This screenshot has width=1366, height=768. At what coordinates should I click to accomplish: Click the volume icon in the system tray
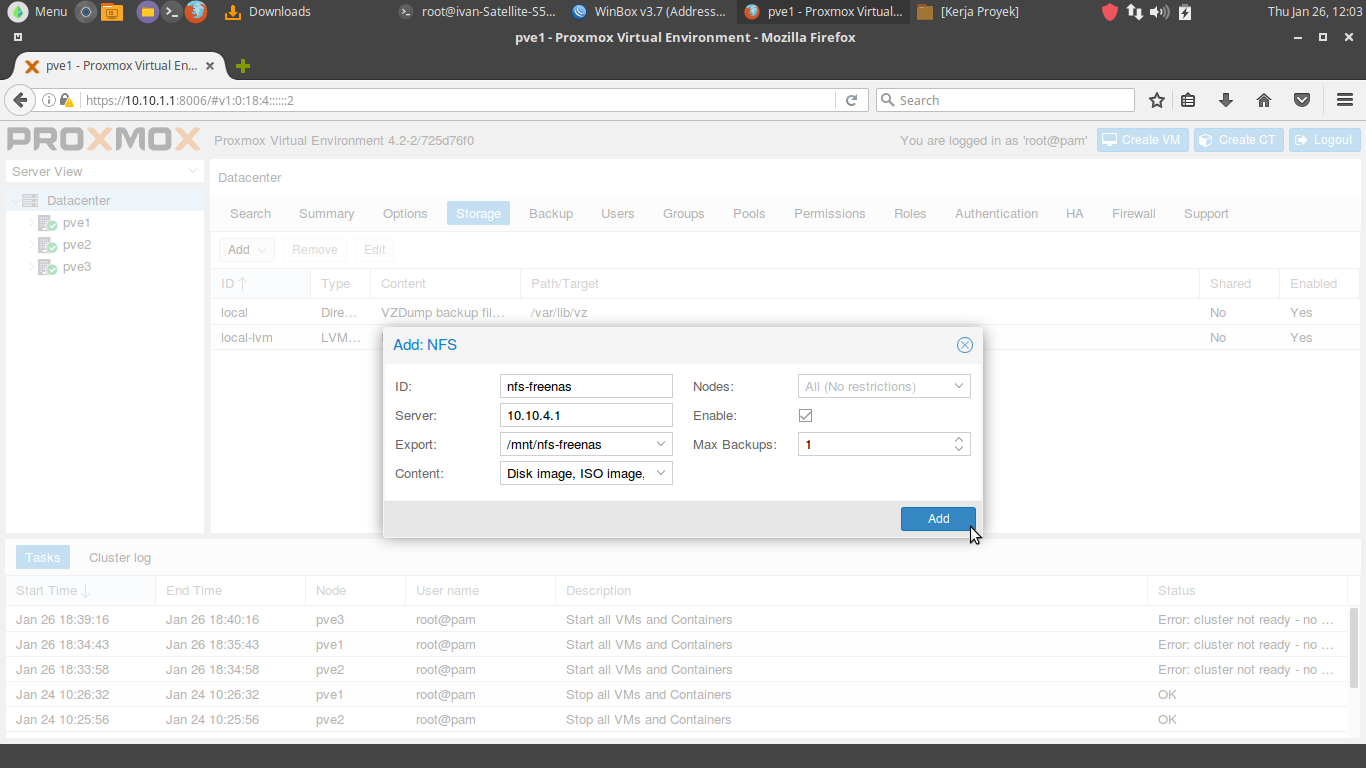coord(1159,12)
